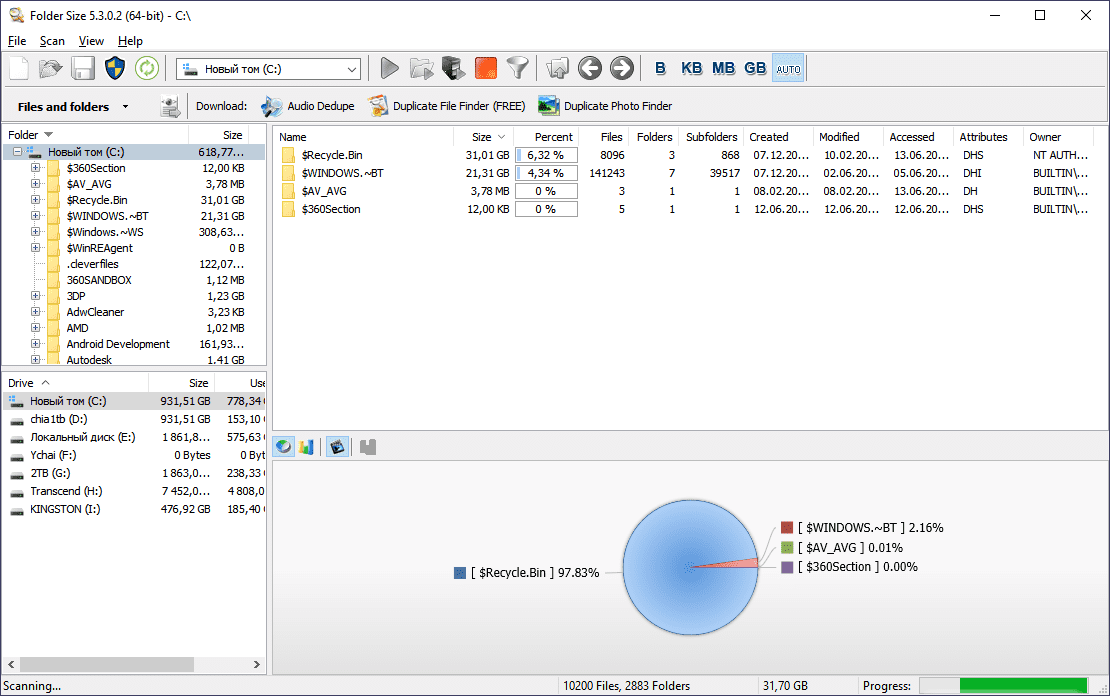This screenshot has height=696, width=1110.
Task: Save the scan report using the floppy disk icon
Action: (x=85, y=68)
